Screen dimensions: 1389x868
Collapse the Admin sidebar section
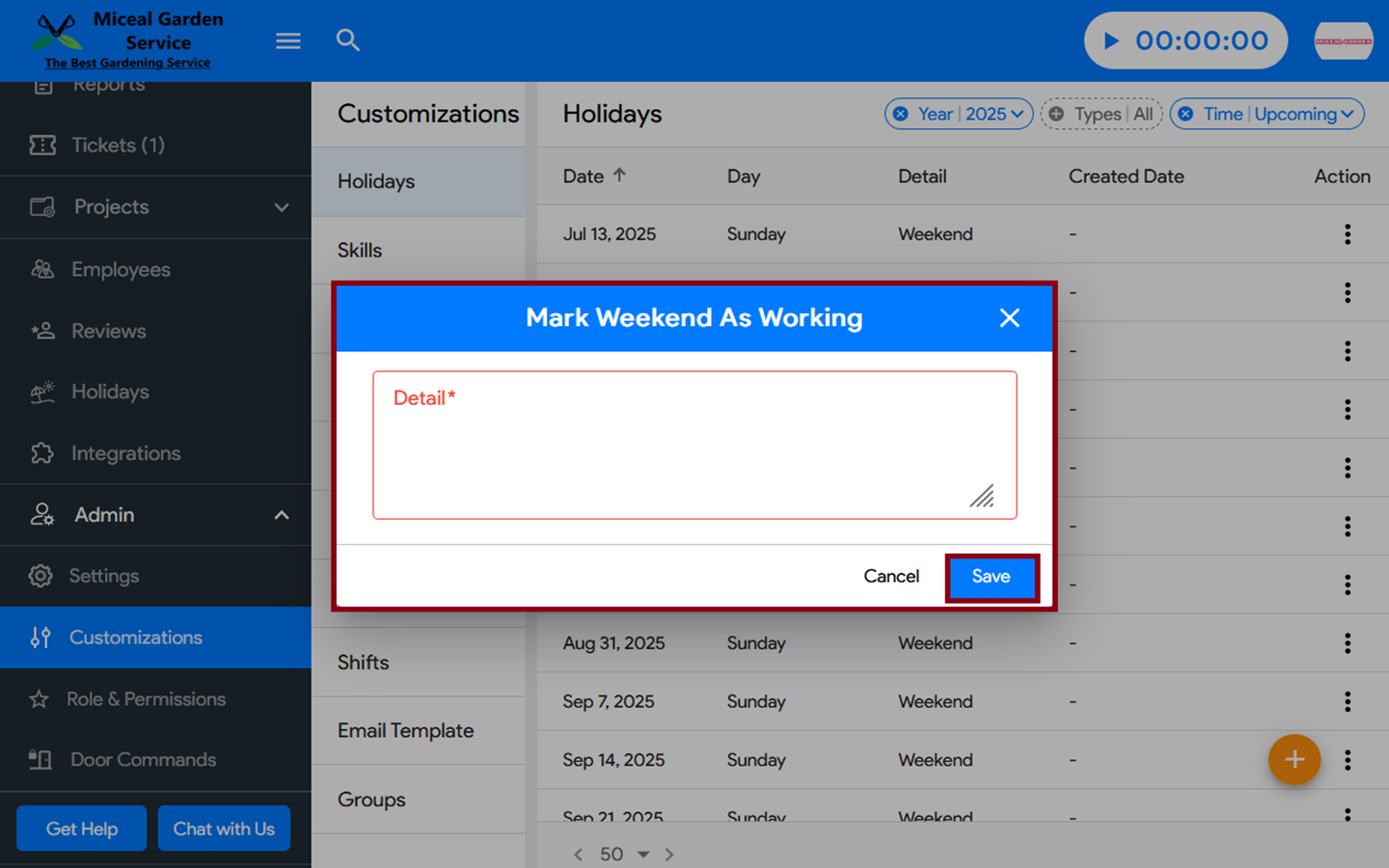point(281,515)
